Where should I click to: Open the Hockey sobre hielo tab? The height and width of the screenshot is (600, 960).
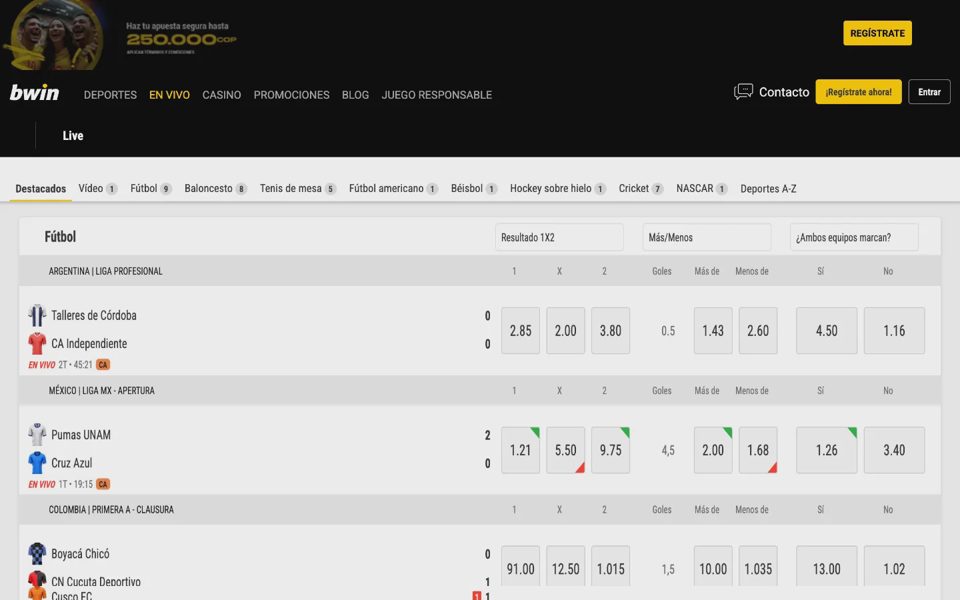[x=558, y=189]
